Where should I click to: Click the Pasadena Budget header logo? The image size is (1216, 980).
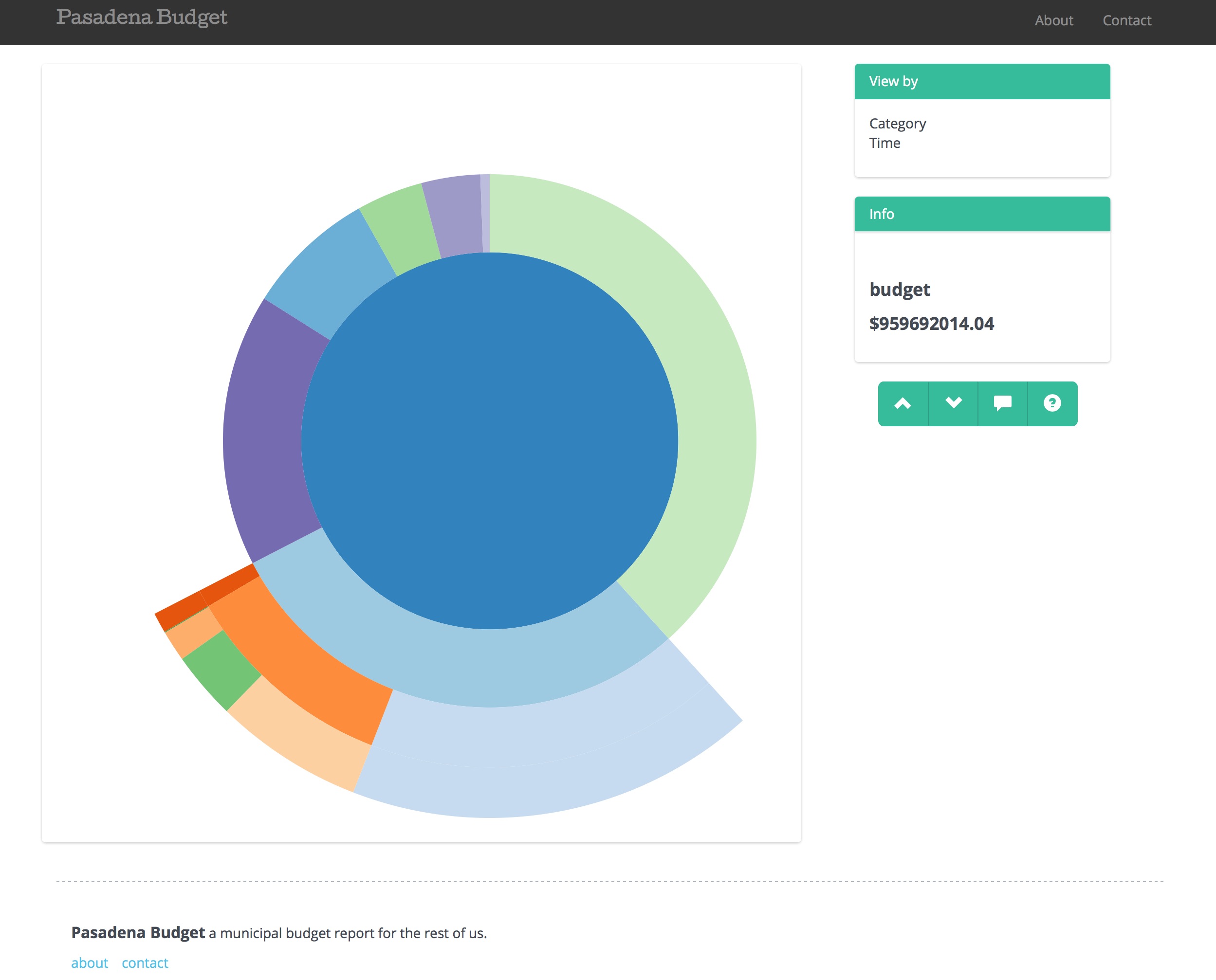pyautogui.click(x=142, y=18)
